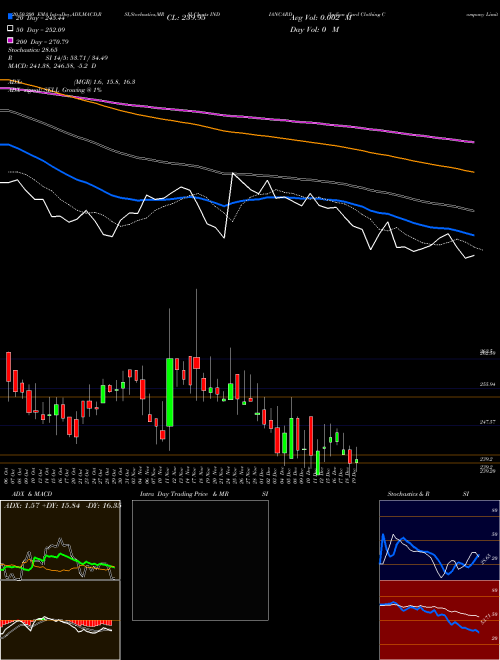Open the red RSI mini chart

click(x=439, y=620)
